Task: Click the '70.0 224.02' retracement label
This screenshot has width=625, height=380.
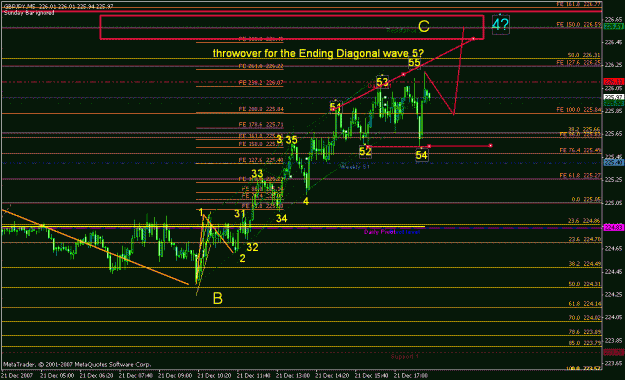Action: (x=584, y=318)
